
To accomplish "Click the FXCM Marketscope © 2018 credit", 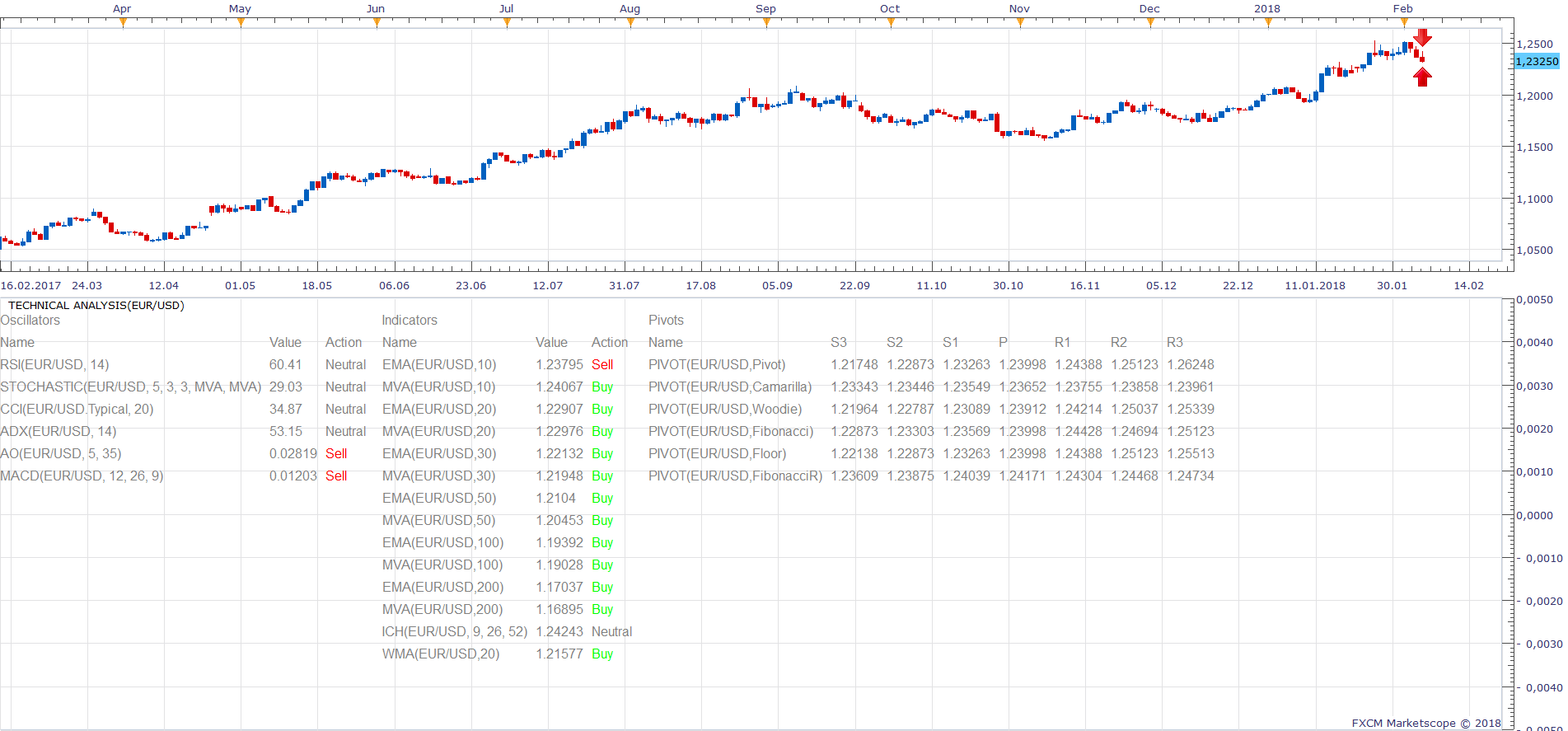I will coord(1426,723).
